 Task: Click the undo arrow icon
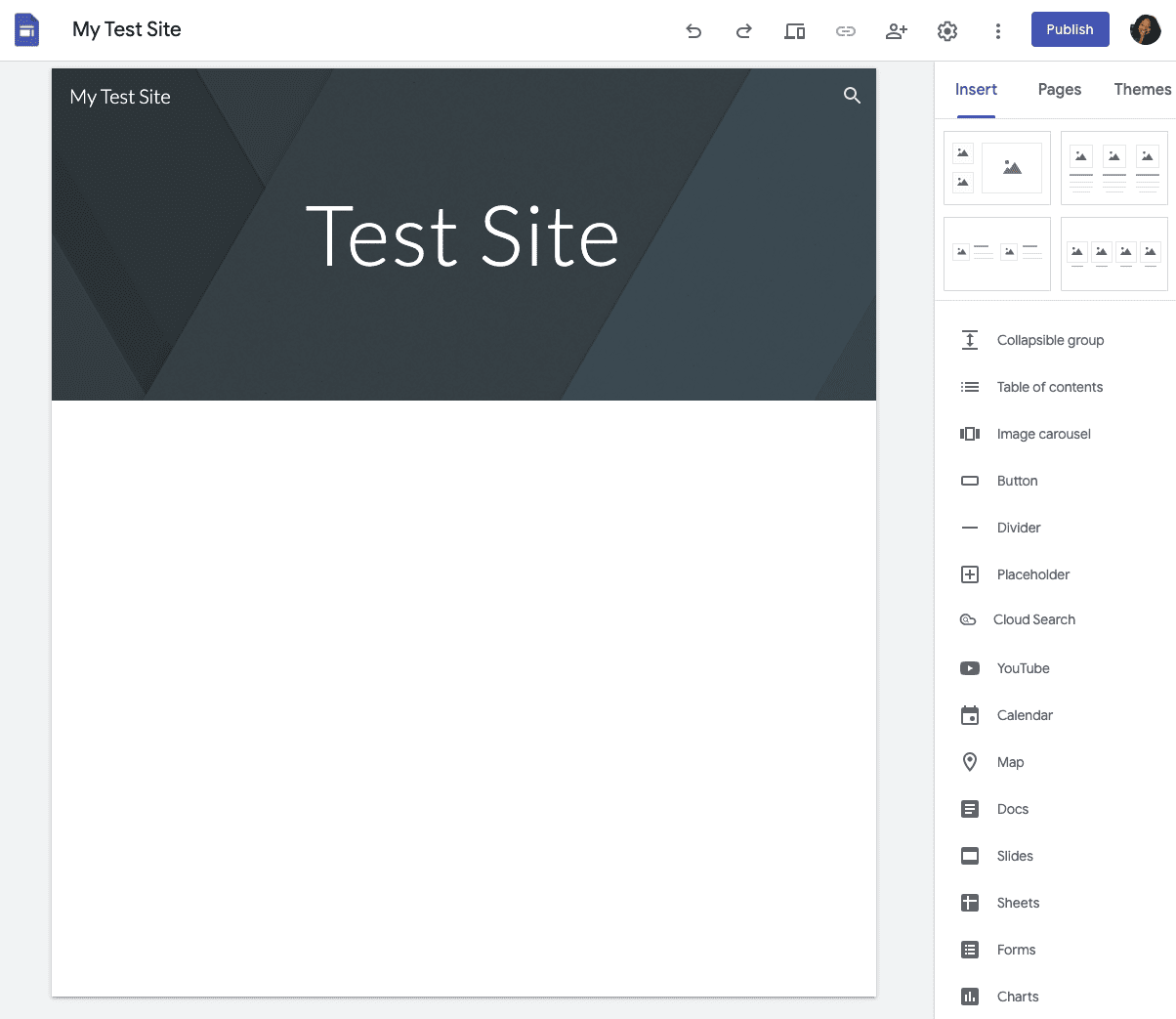tap(693, 31)
